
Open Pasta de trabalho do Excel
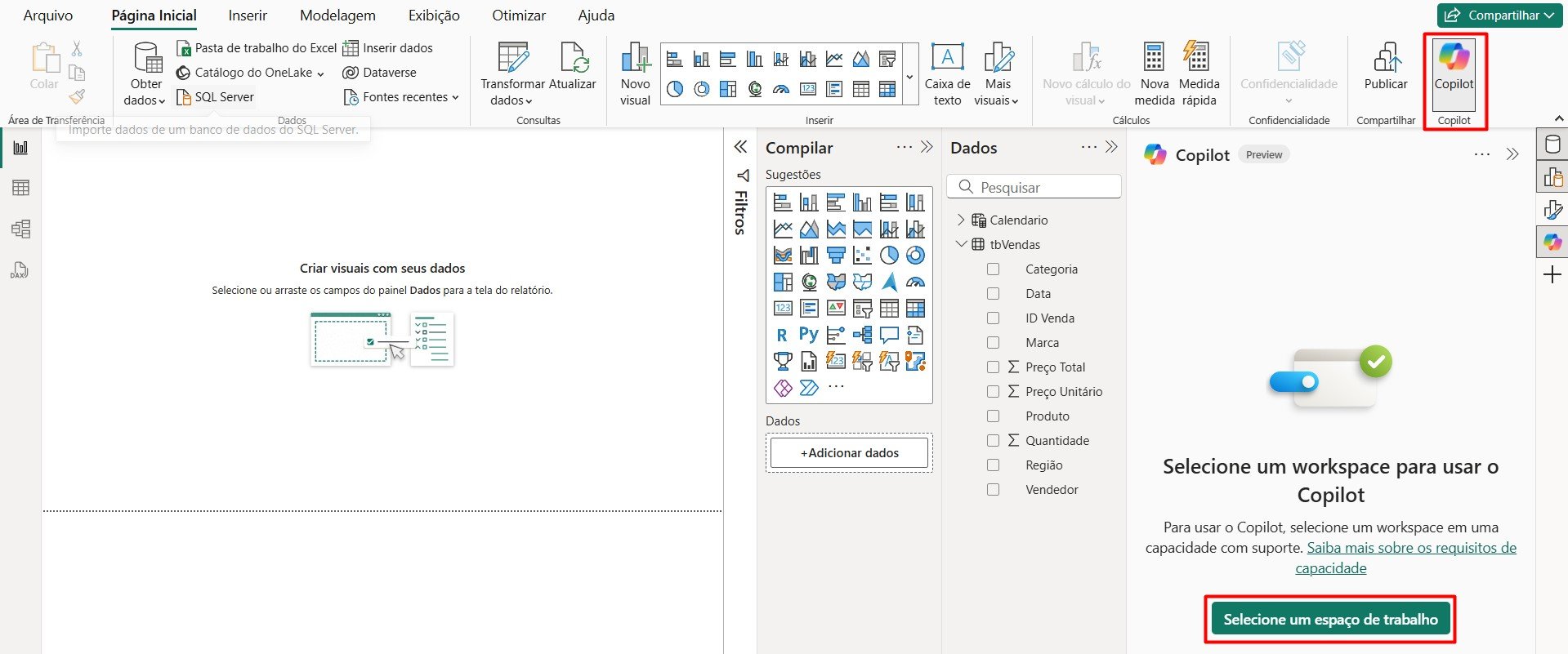[x=257, y=48]
